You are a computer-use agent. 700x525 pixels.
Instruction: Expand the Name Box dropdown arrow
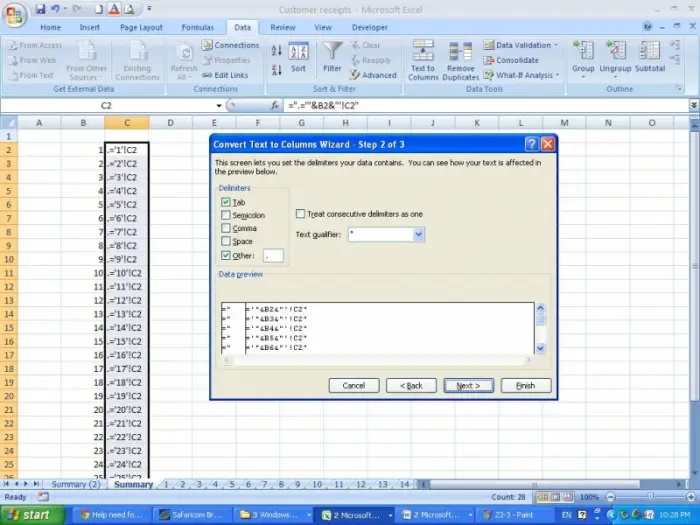click(219, 106)
